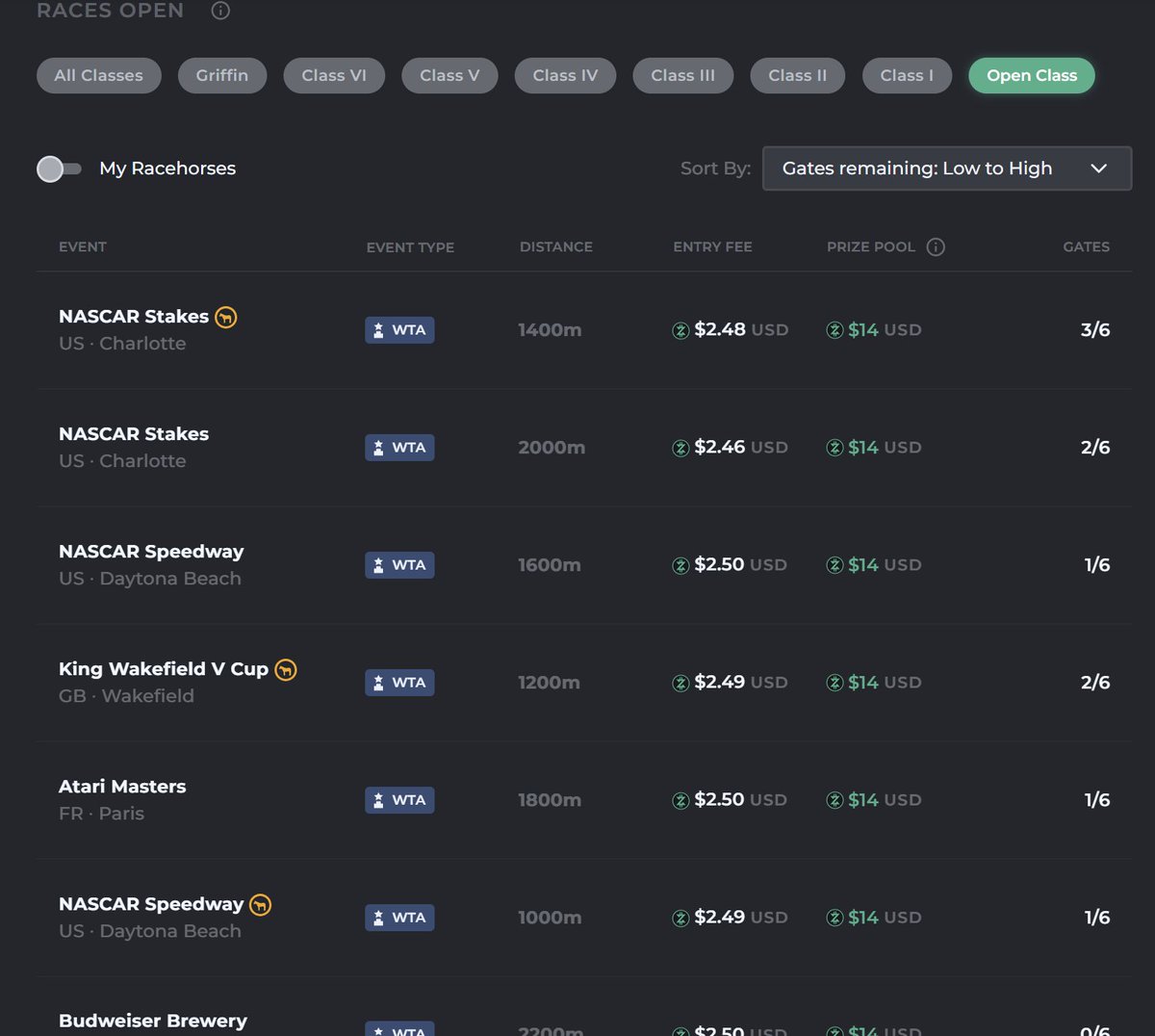The image size is (1155, 1036).
Task: Click the WTA badge on King Wakefield V Cup
Action: pyautogui.click(x=399, y=683)
